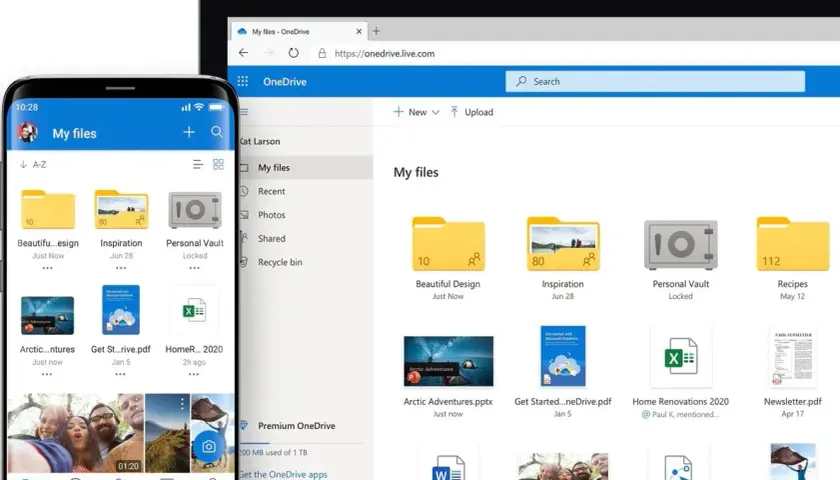Open the Inspiration folder on phone
Image resolution: width=840 pixels, height=480 pixels.
(x=121, y=209)
